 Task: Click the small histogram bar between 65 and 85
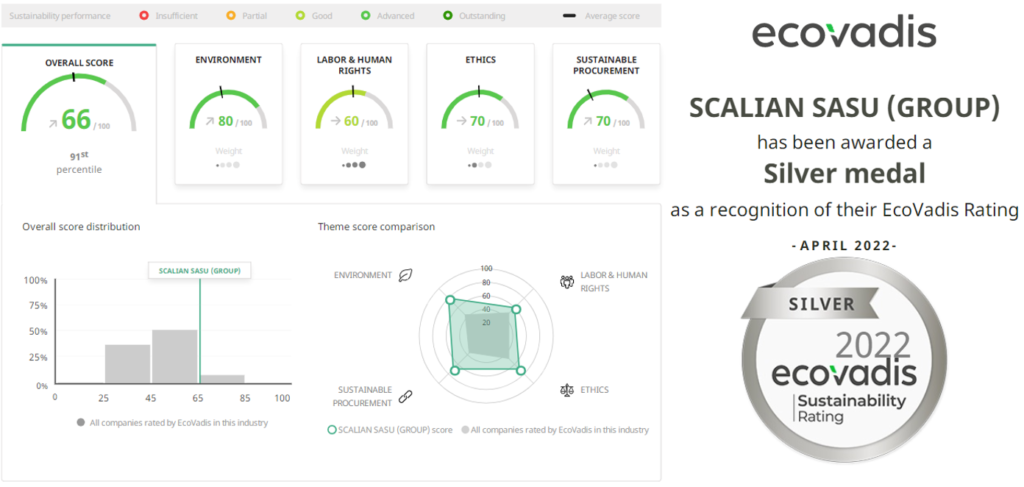pyautogui.click(x=223, y=379)
